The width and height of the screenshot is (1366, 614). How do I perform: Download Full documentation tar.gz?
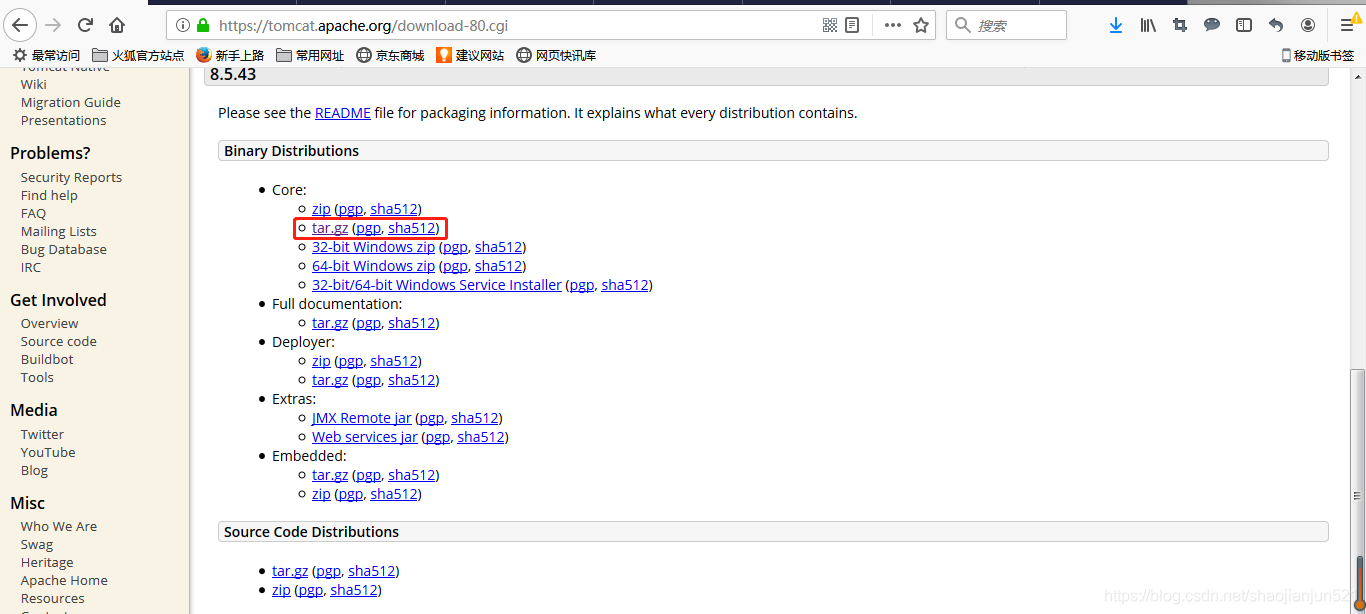[x=330, y=323]
